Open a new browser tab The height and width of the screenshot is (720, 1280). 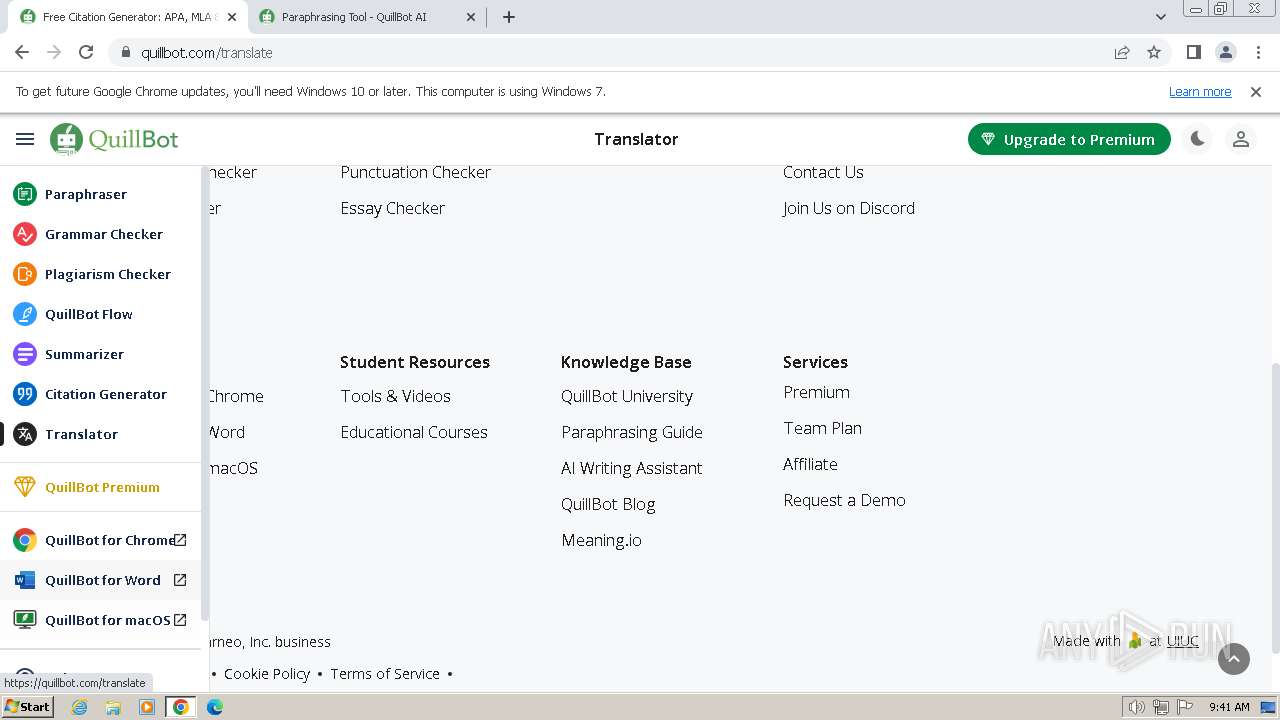coord(508,17)
